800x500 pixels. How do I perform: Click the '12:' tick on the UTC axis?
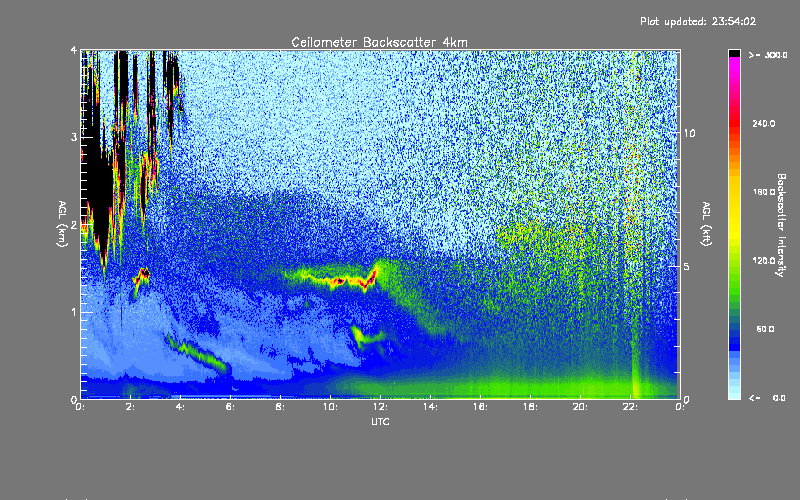pyautogui.click(x=380, y=407)
